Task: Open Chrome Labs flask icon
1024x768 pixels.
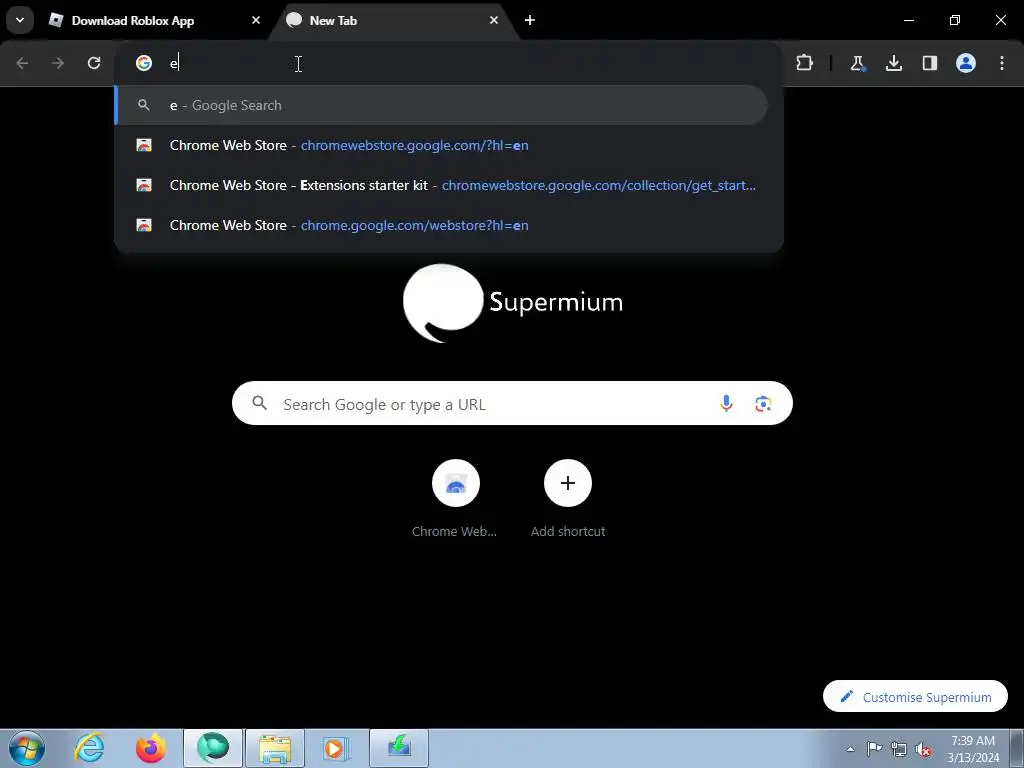Action: [x=857, y=63]
